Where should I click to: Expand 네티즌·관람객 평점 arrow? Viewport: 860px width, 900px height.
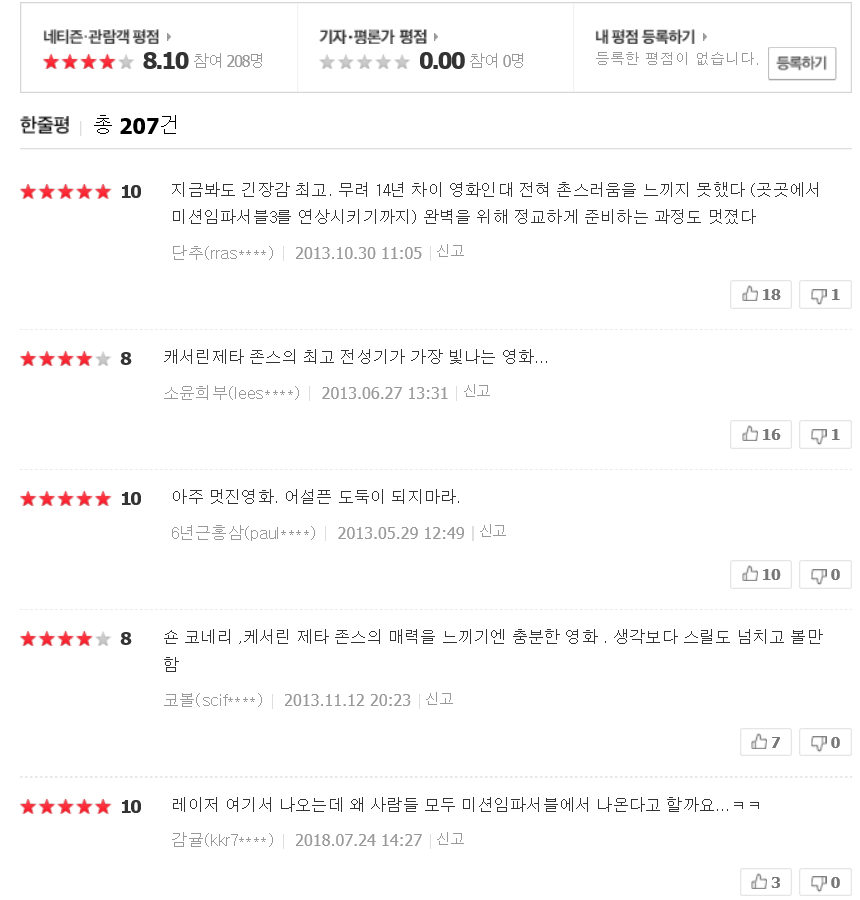168,37
